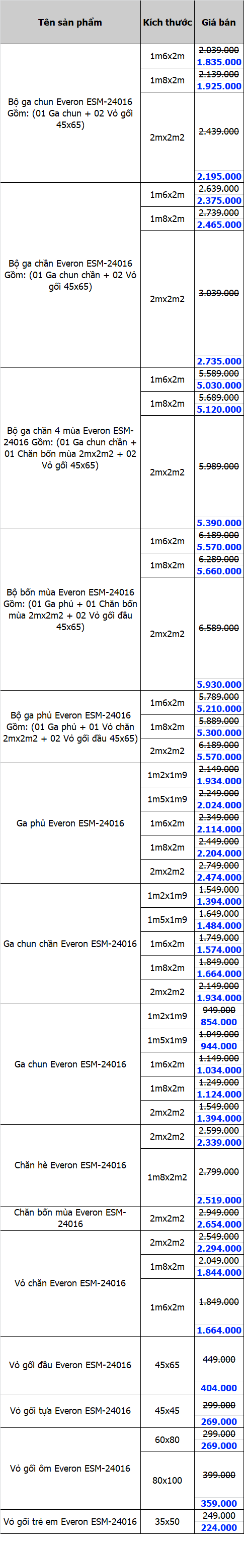The width and height of the screenshot is (244, 1568).
Task: Select the 'Ga phủ Everon ESM-24016' product cell
Action: click(x=70, y=823)
